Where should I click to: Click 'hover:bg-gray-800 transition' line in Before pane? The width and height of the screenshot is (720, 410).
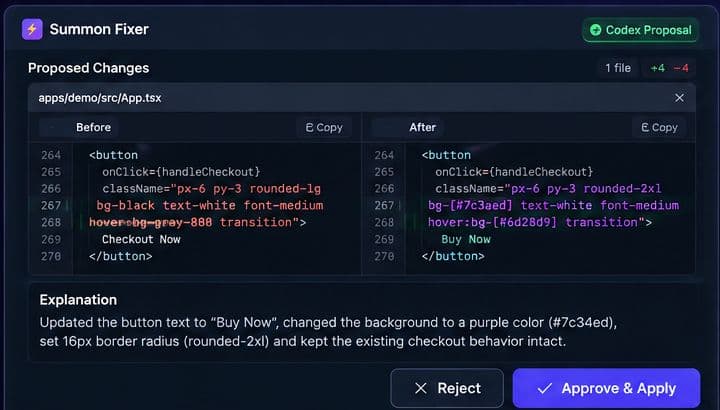[x=197, y=222]
